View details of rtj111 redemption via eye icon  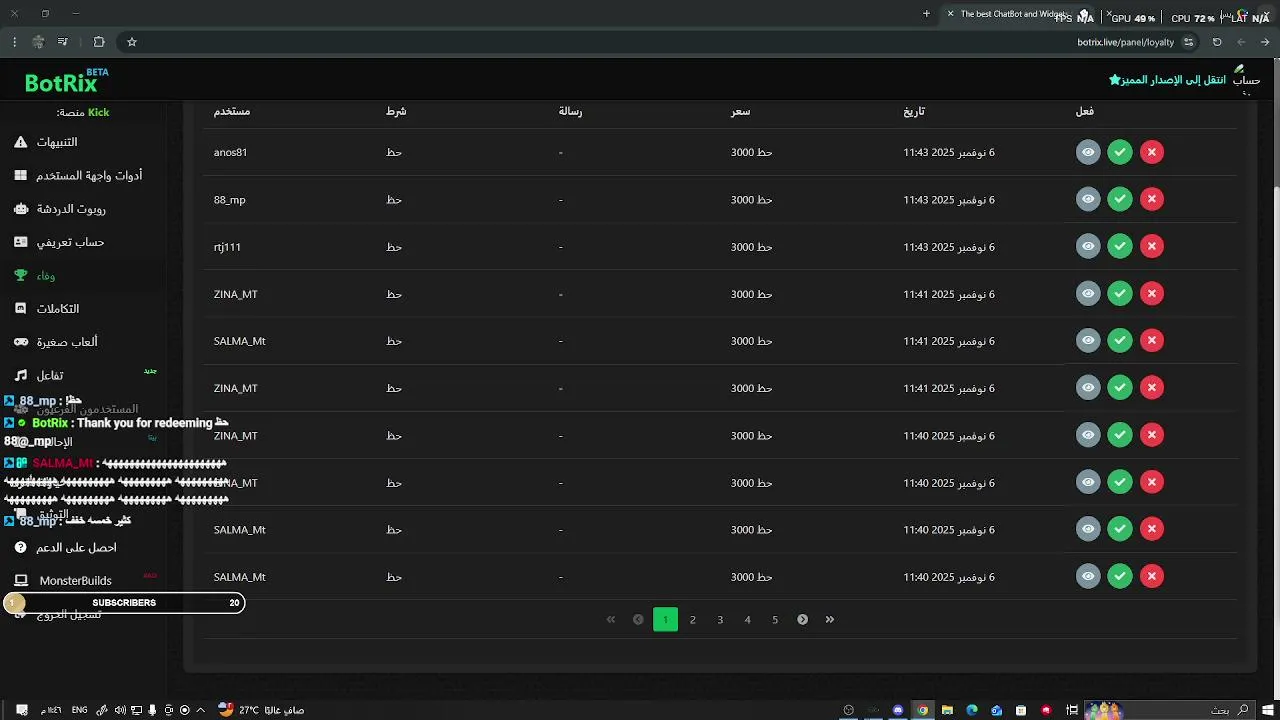click(1088, 246)
